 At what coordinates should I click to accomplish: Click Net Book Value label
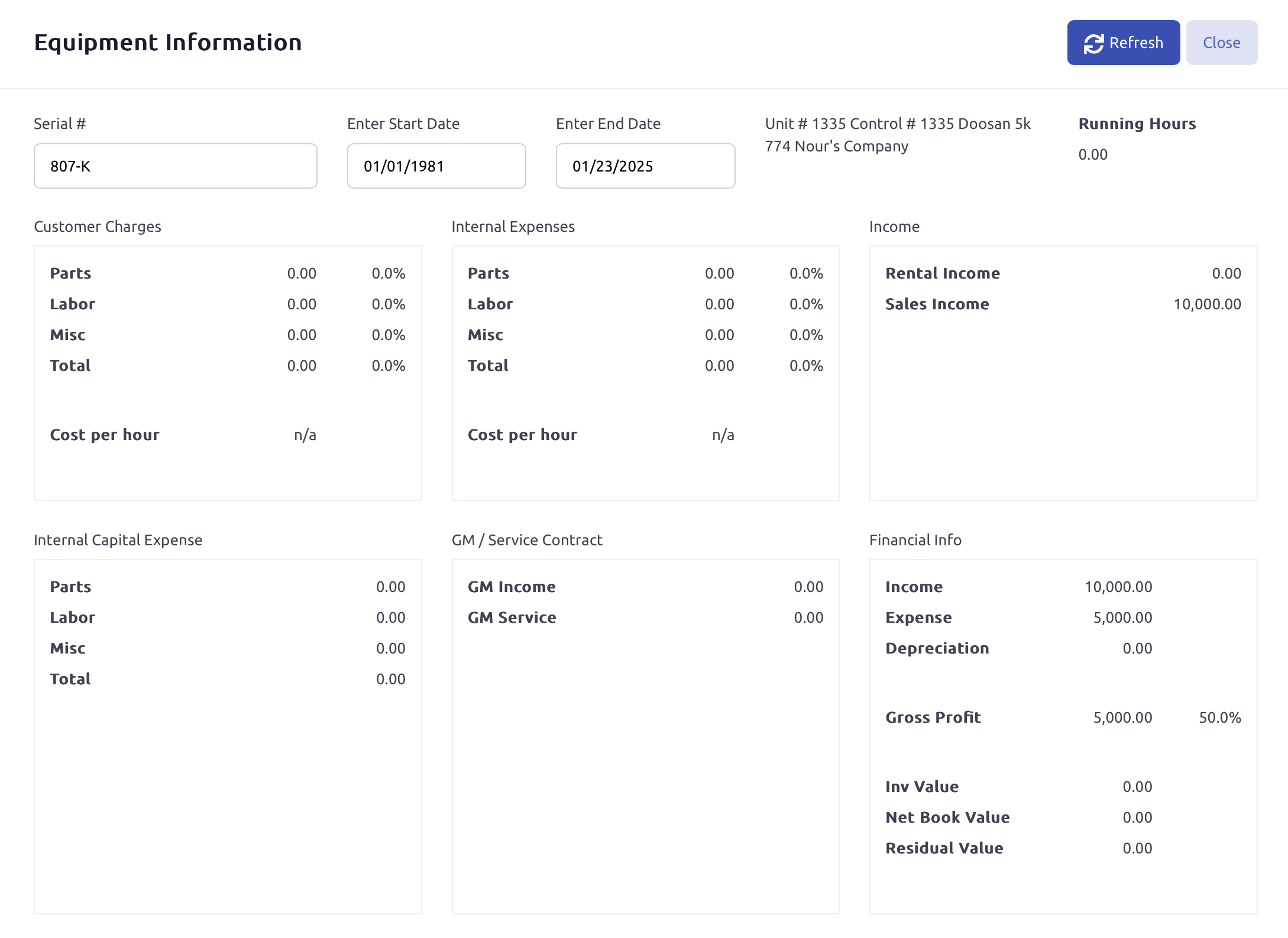947,818
